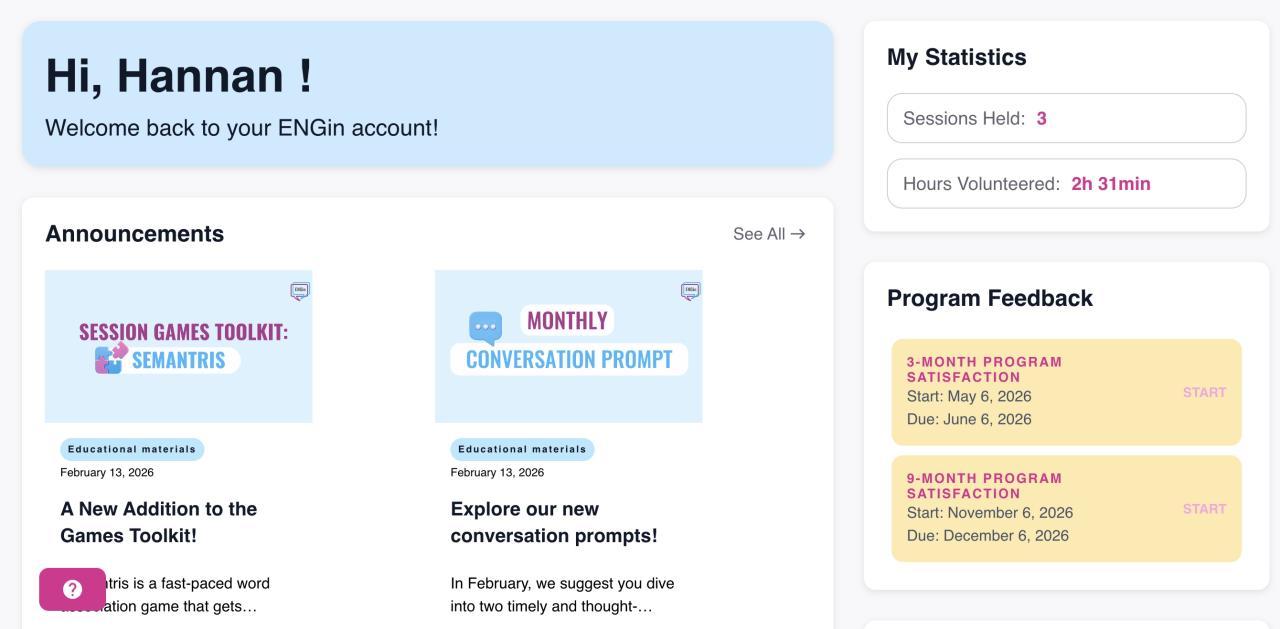
Task: Click the pink help question mark icon
Action: [72, 589]
